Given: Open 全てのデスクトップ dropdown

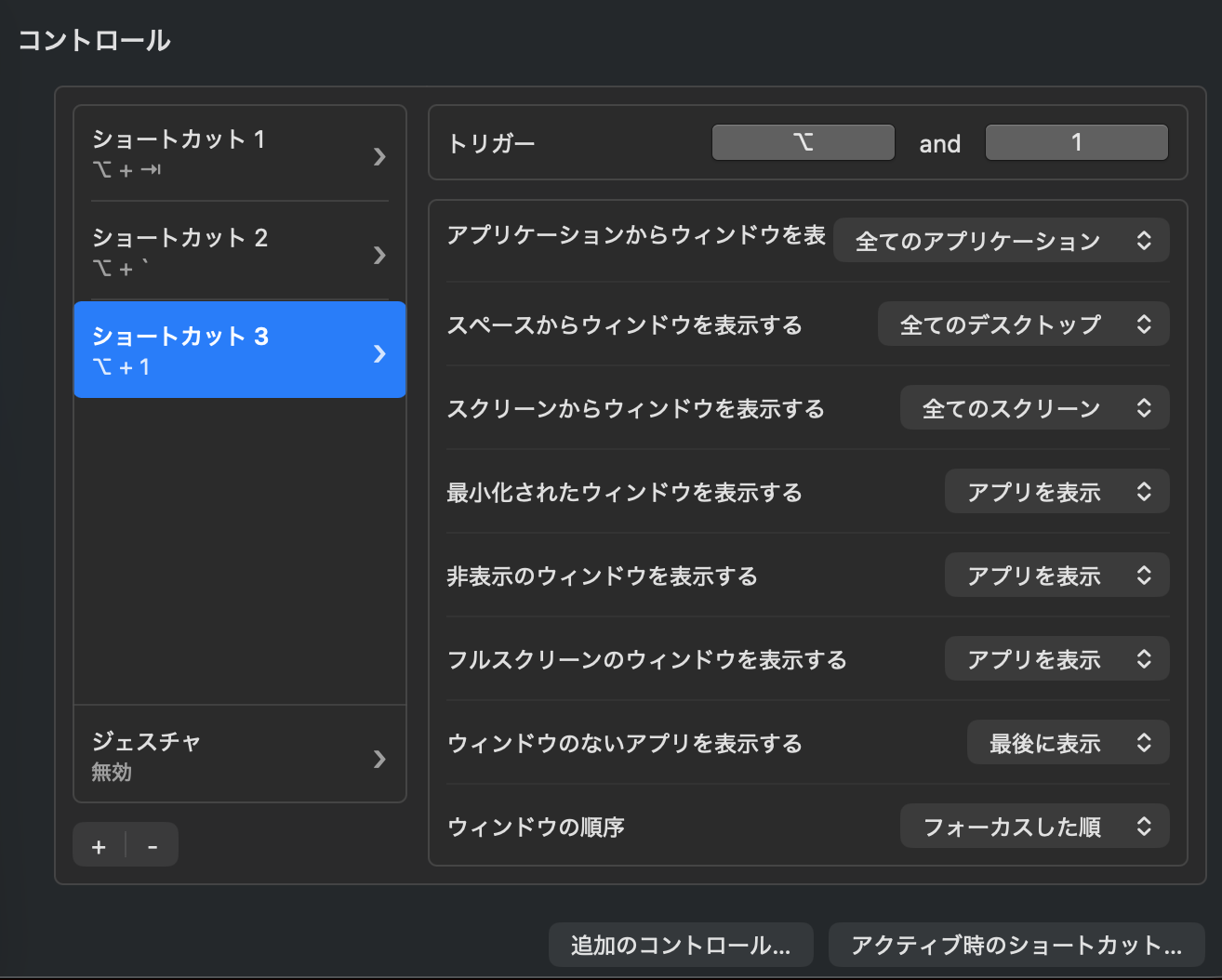Looking at the screenshot, I should (1023, 324).
